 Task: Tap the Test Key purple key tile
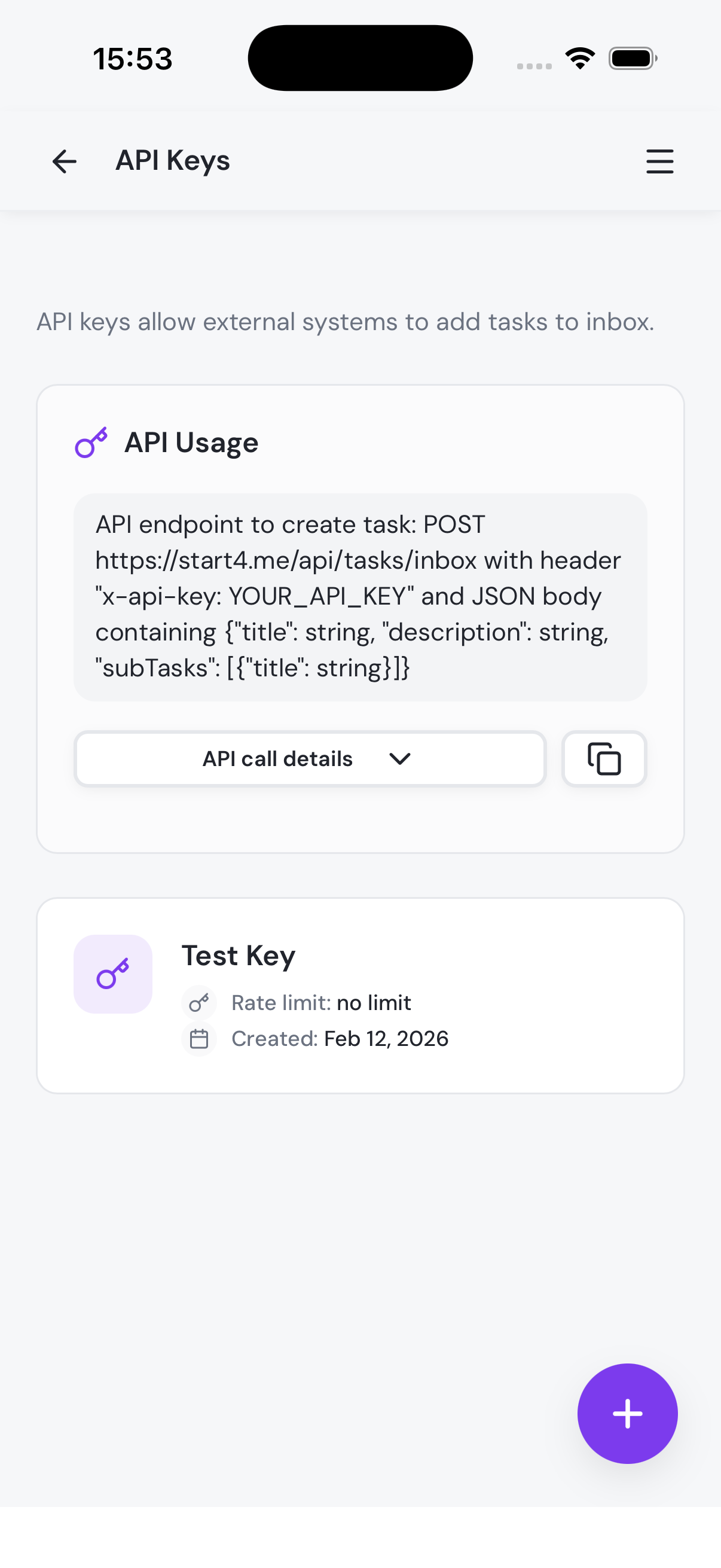(x=113, y=974)
